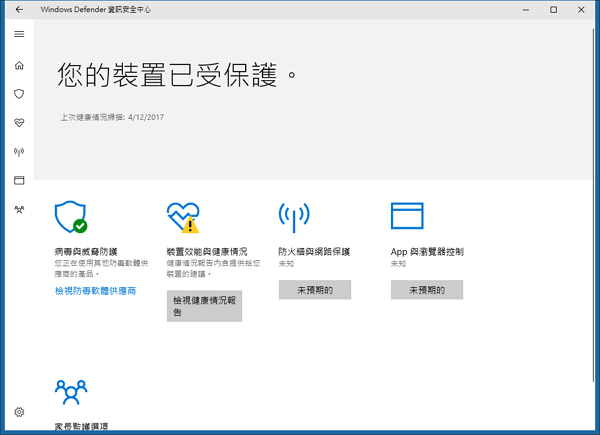
Task: Open App browser control sidebar icon
Action: tap(19, 180)
